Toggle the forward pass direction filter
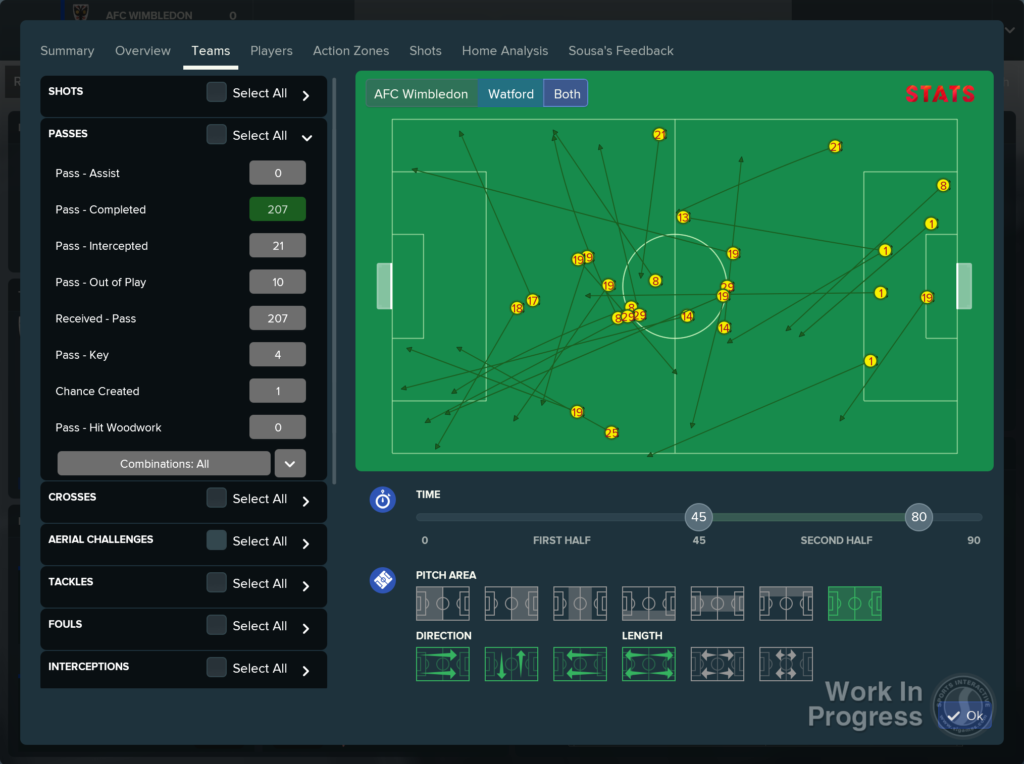The height and width of the screenshot is (764, 1024). coord(443,664)
